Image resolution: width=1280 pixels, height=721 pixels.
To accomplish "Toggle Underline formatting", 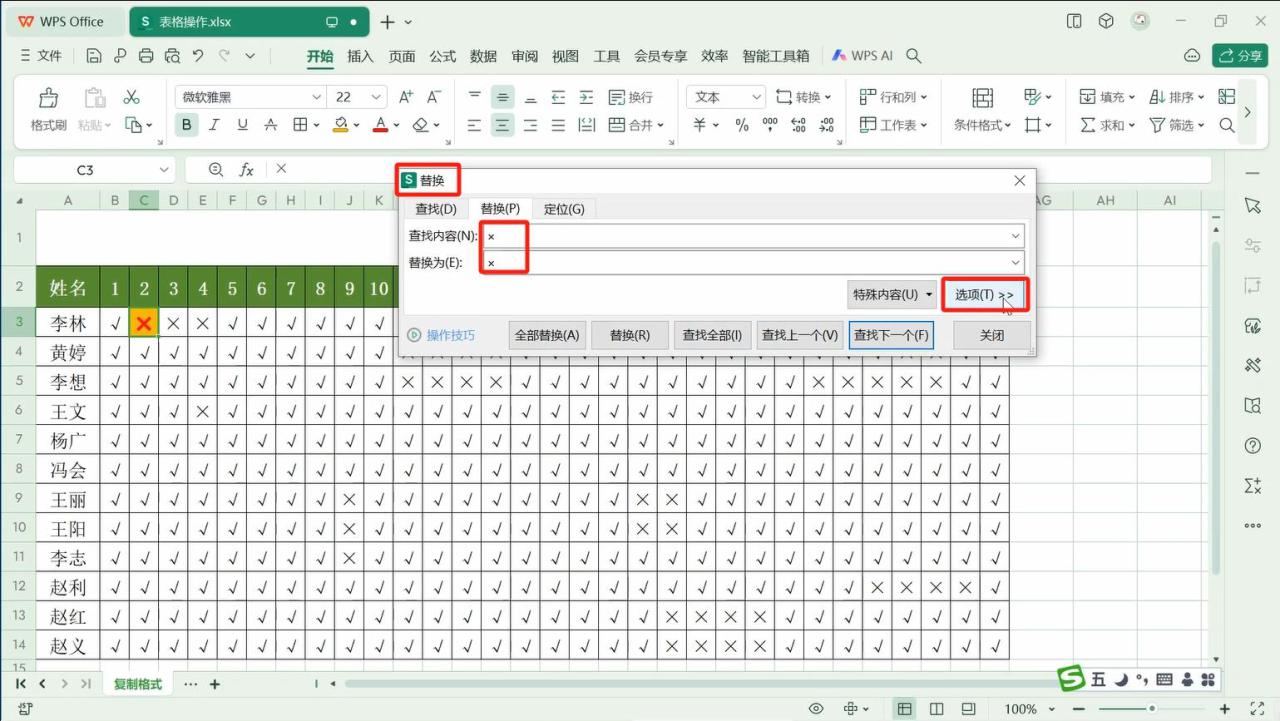I will (x=242, y=125).
